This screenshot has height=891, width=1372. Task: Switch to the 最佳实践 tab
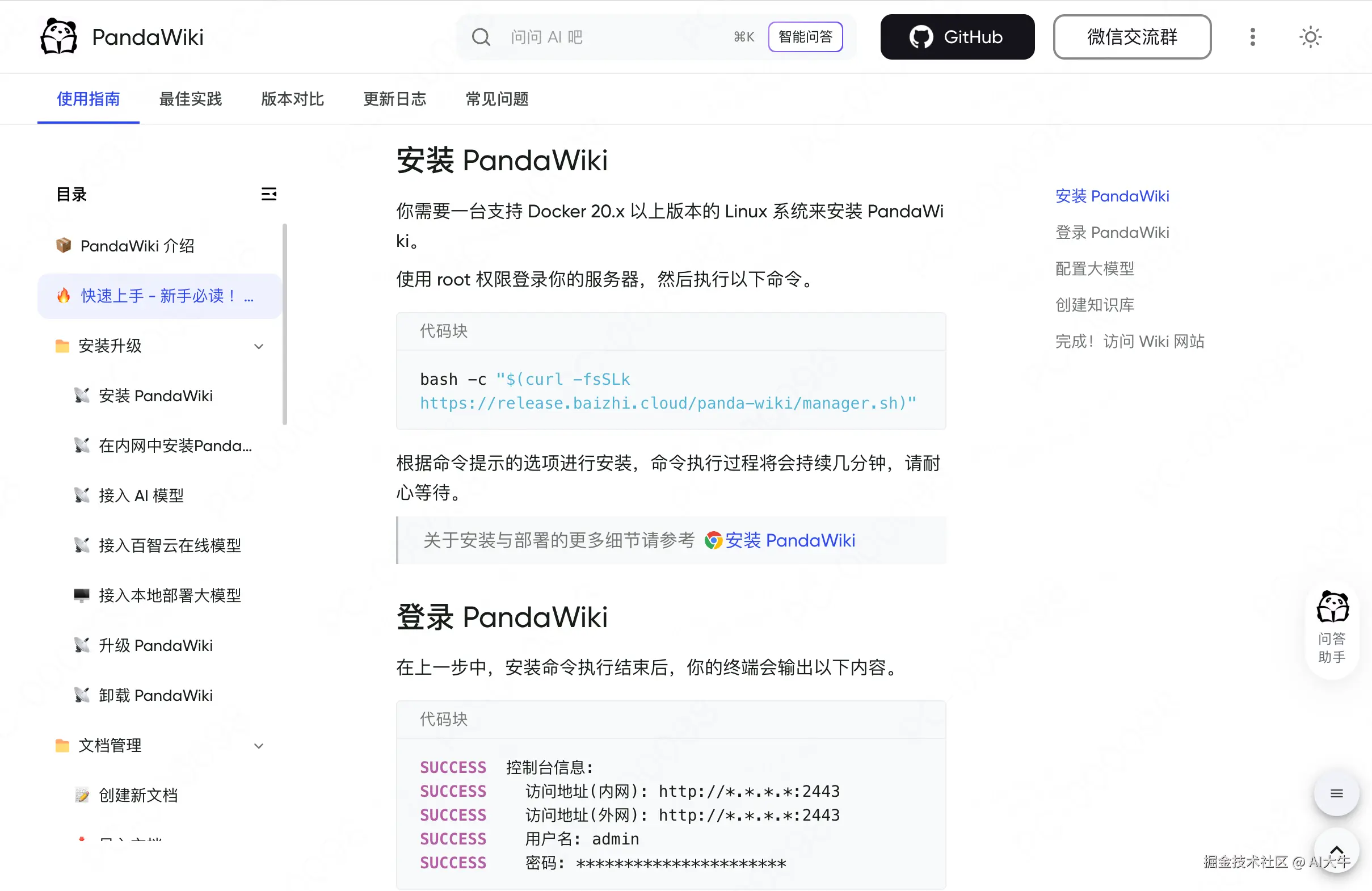[190, 99]
